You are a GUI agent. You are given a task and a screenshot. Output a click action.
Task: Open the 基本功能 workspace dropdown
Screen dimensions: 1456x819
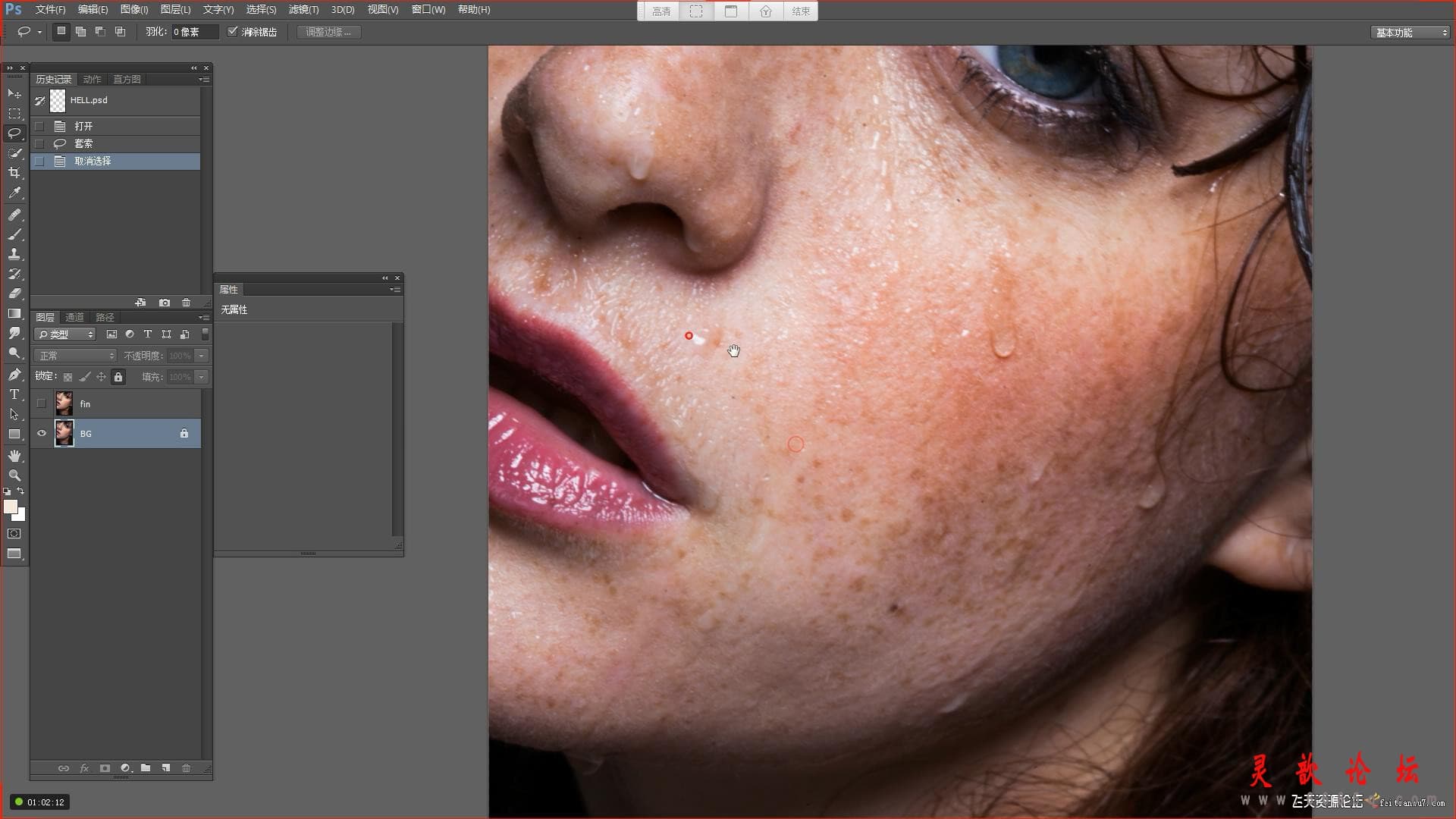(1410, 33)
